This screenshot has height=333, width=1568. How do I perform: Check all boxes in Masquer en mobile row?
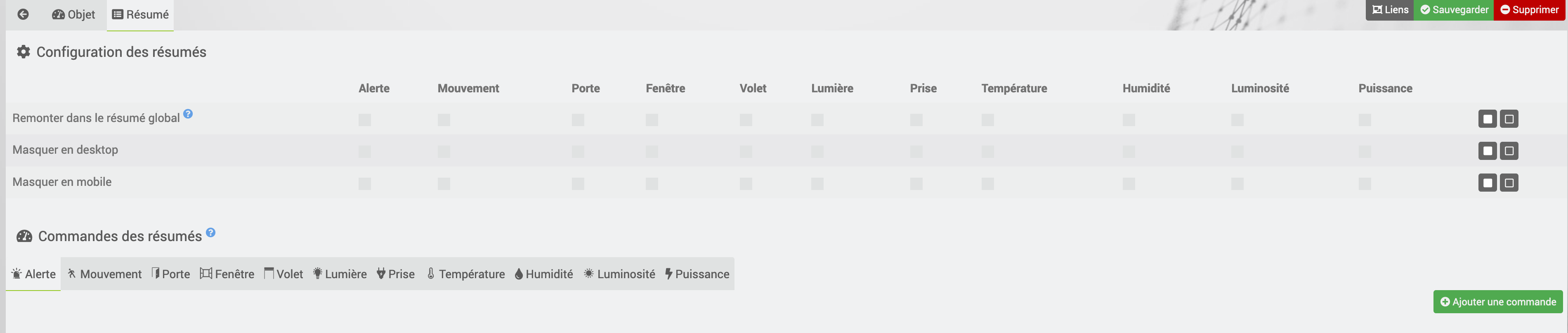point(1488,182)
